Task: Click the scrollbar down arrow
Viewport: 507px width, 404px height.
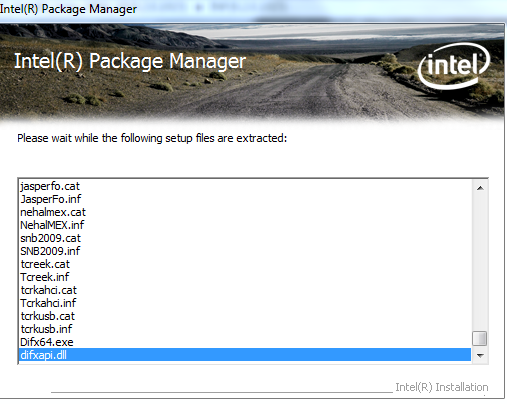Action: [x=480, y=355]
